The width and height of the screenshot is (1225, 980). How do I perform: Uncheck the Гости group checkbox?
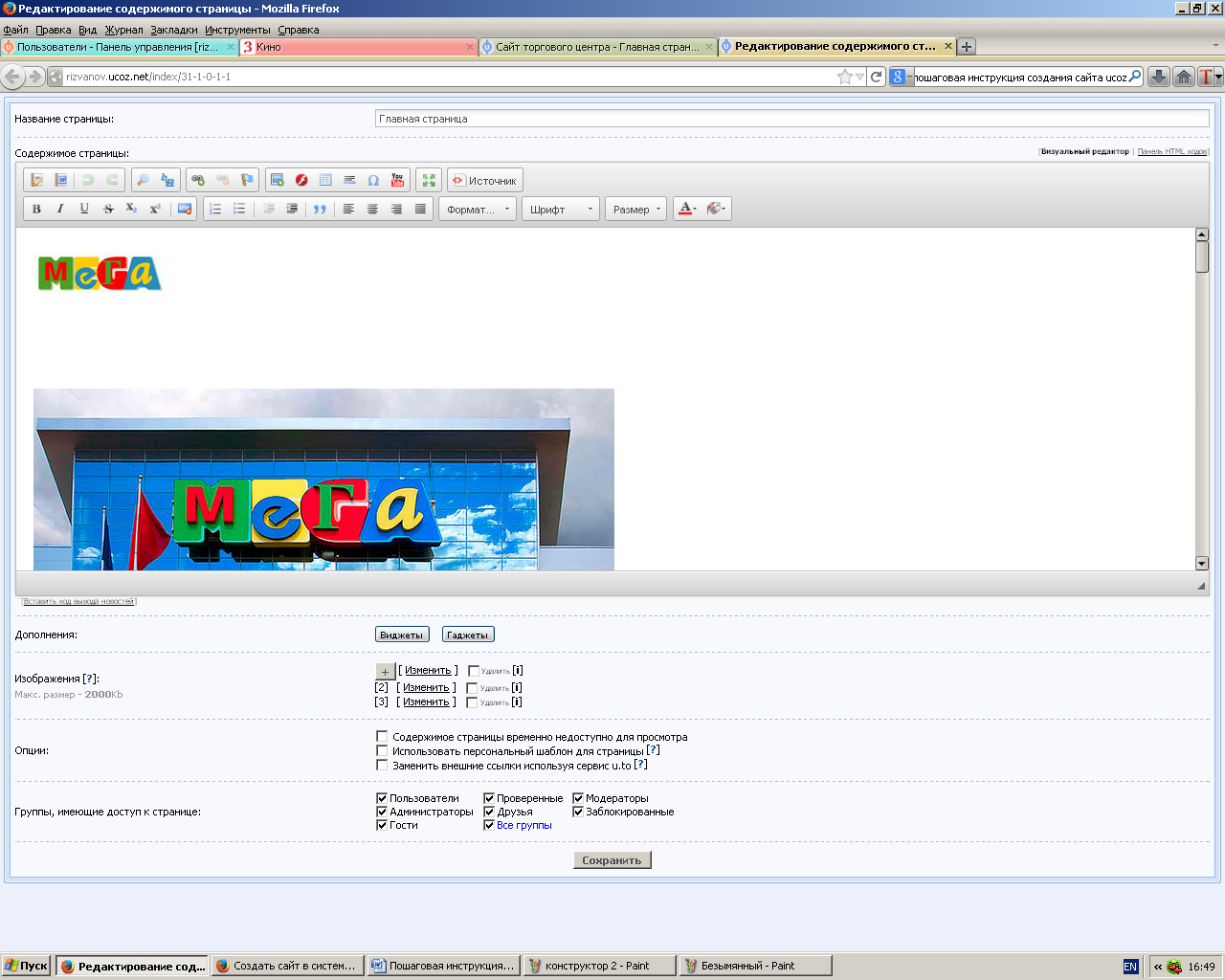pyautogui.click(x=382, y=825)
